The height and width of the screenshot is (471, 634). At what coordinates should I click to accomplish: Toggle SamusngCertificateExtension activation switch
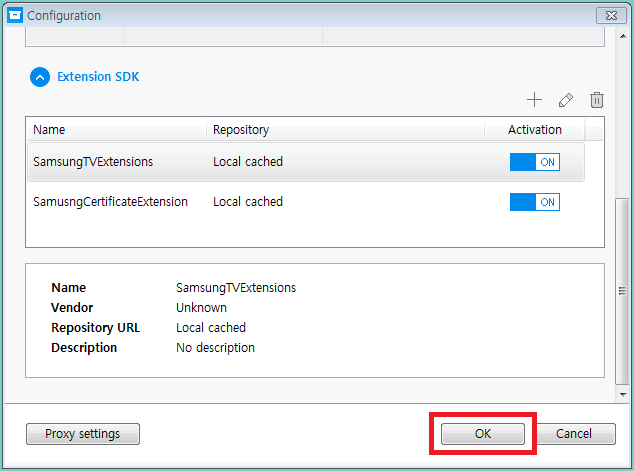(x=534, y=202)
